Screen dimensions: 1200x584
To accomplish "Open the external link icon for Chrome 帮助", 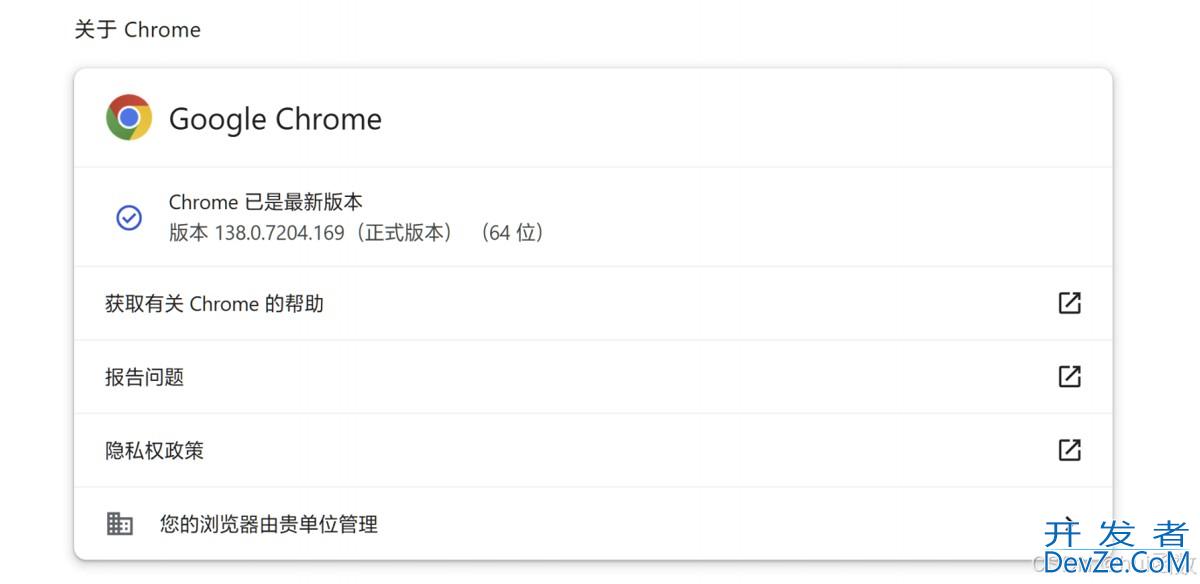I will click(1069, 303).
